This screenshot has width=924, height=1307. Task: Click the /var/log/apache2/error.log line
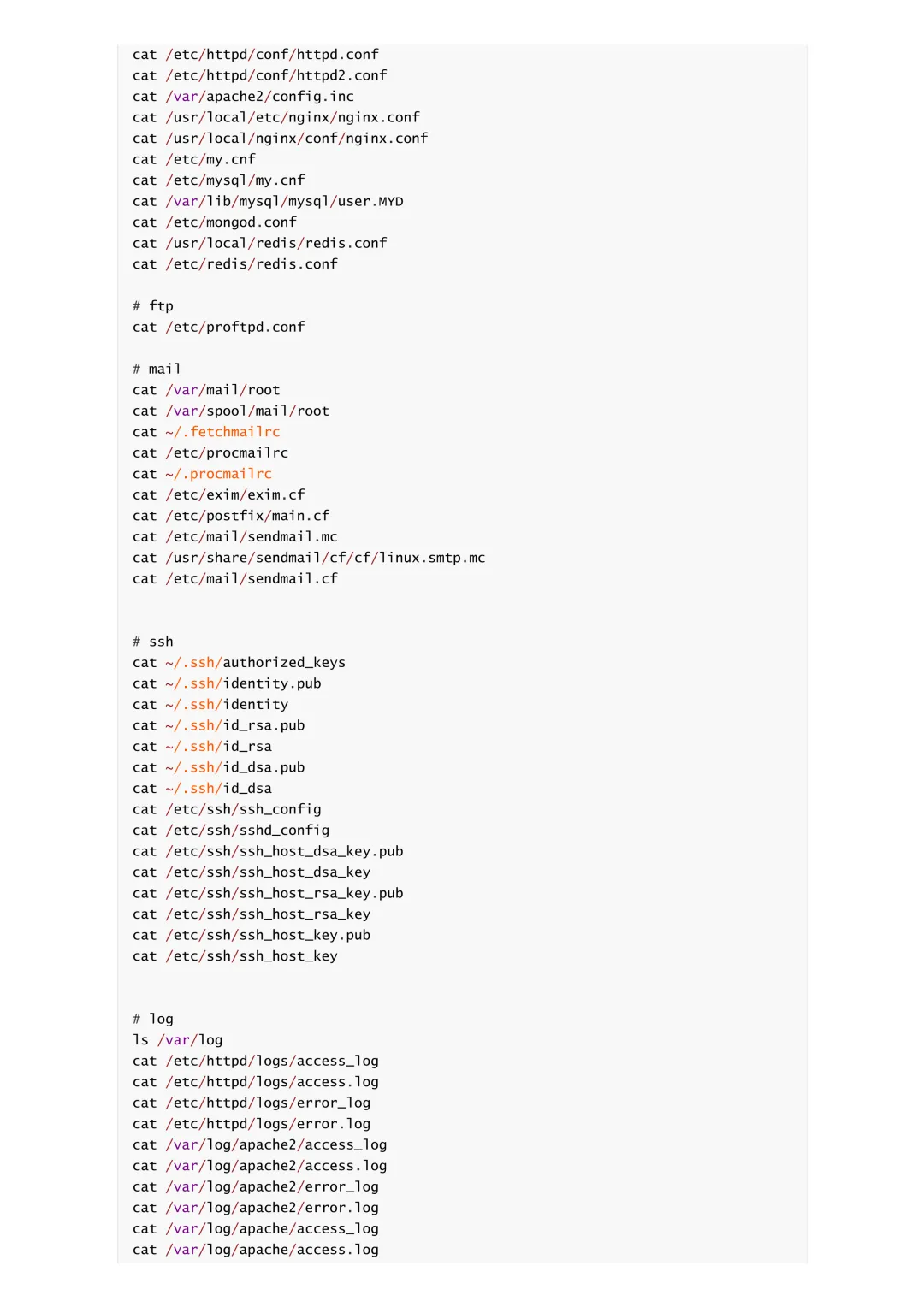(256, 1208)
